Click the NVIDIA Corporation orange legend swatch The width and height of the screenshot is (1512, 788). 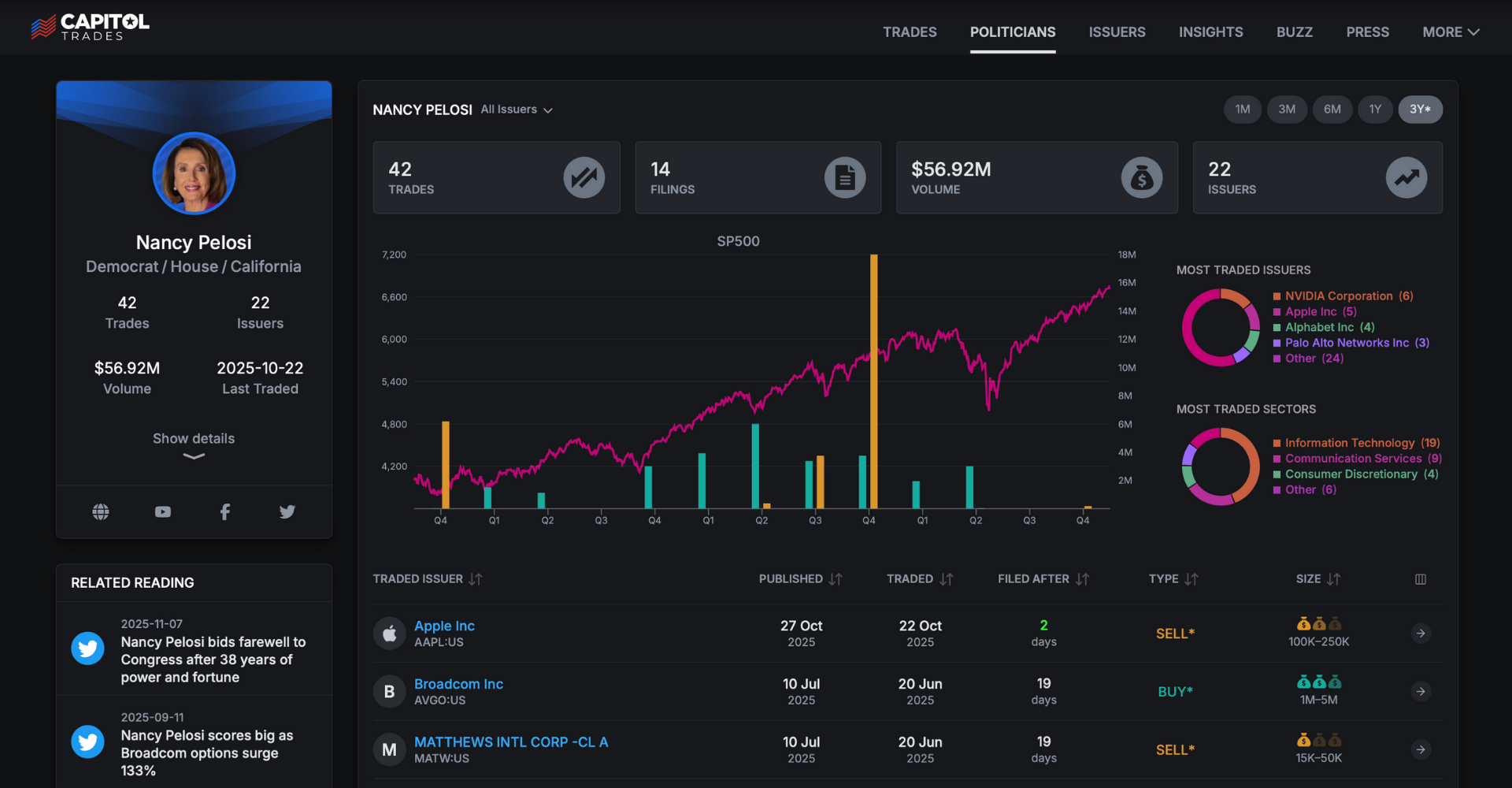1277,296
